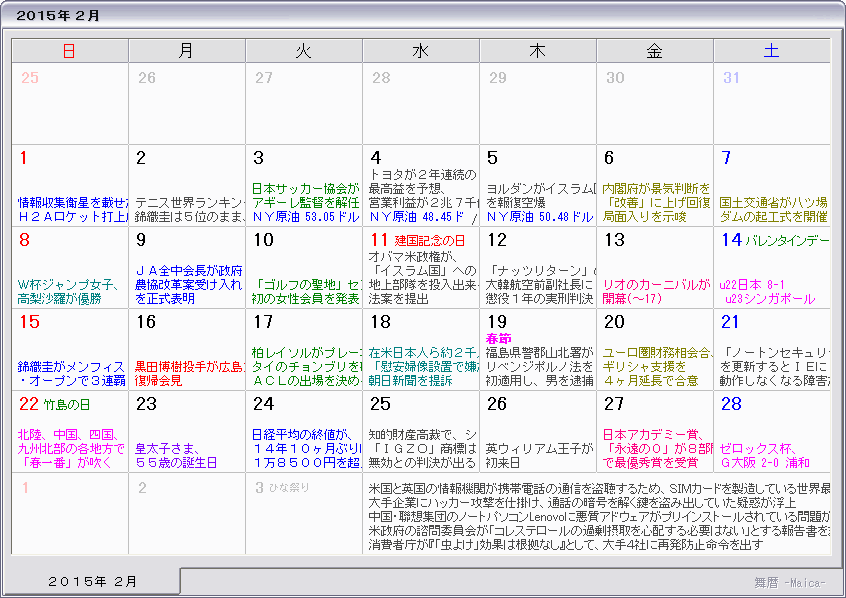Image resolution: width=846 pixels, height=598 pixels.
Task: Click the greyed-out 25 in the first cell
Action: pyautogui.click(x=28, y=75)
